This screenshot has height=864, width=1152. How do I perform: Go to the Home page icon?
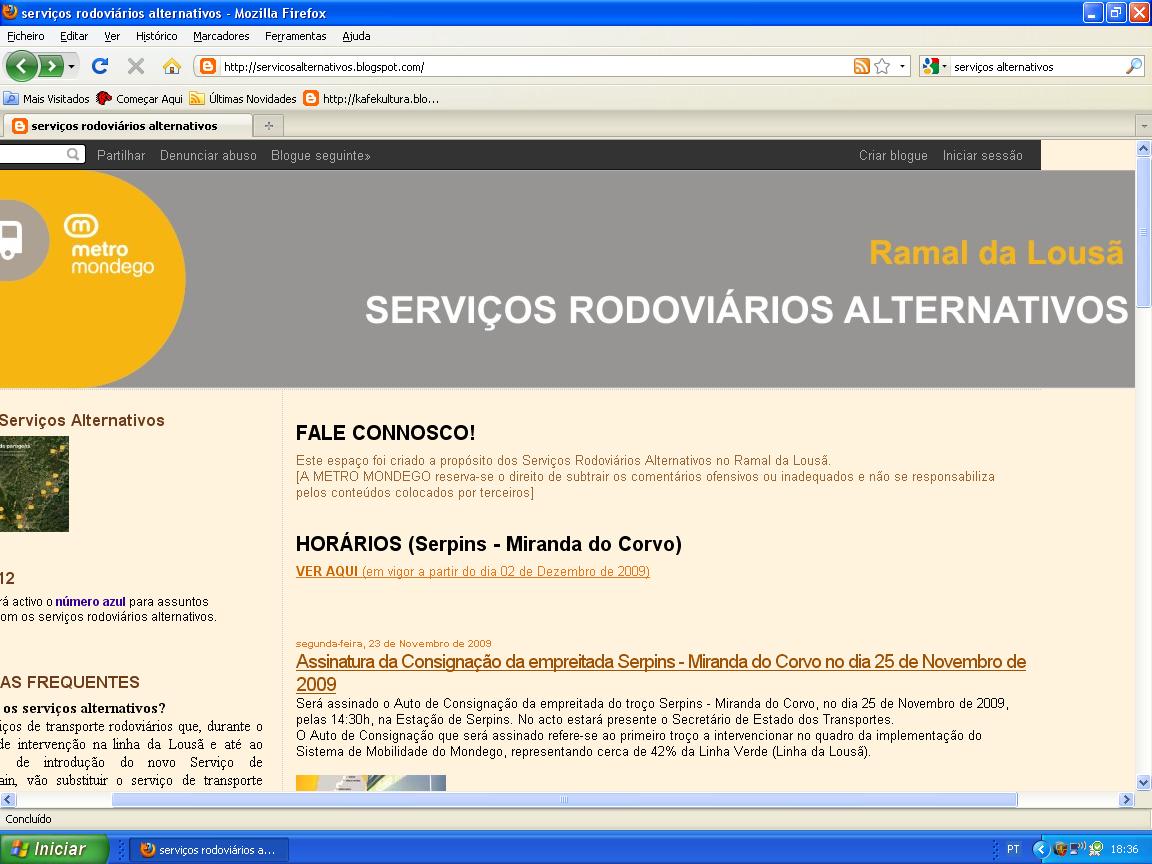(172, 66)
